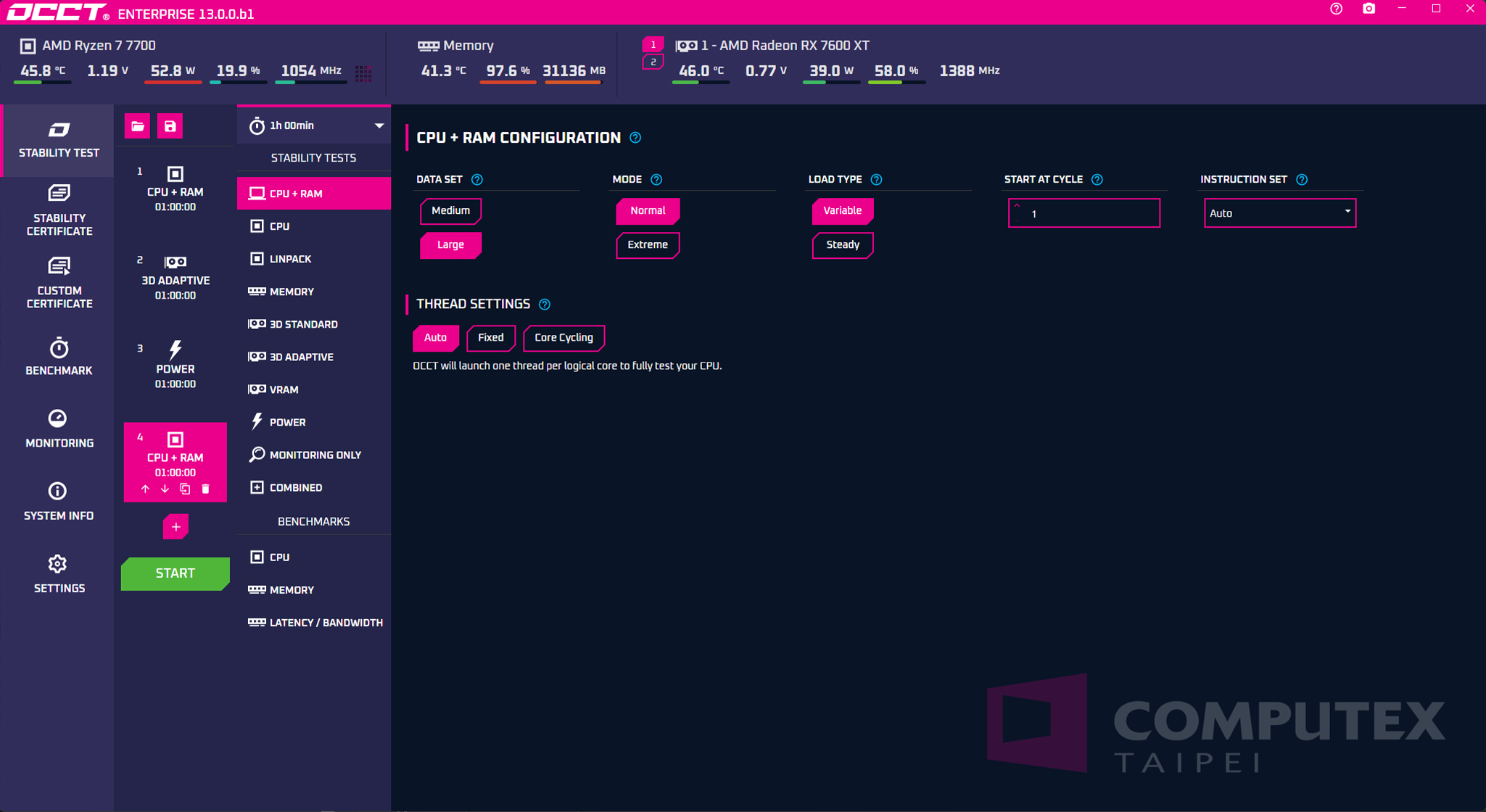Image resolution: width=1486 pixels, height=812 pixels.
Task: Select VRAM stability test
Action: [314, 389]
